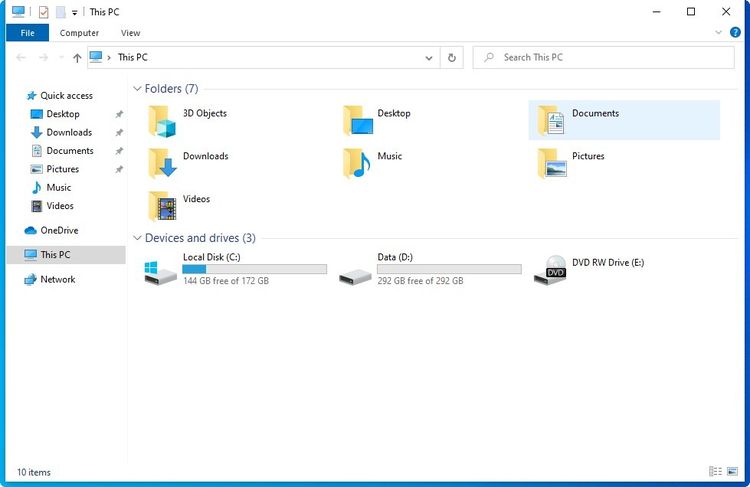
Task: Go to Desktop in Quick access sidebar
Action: click(63, 114)
